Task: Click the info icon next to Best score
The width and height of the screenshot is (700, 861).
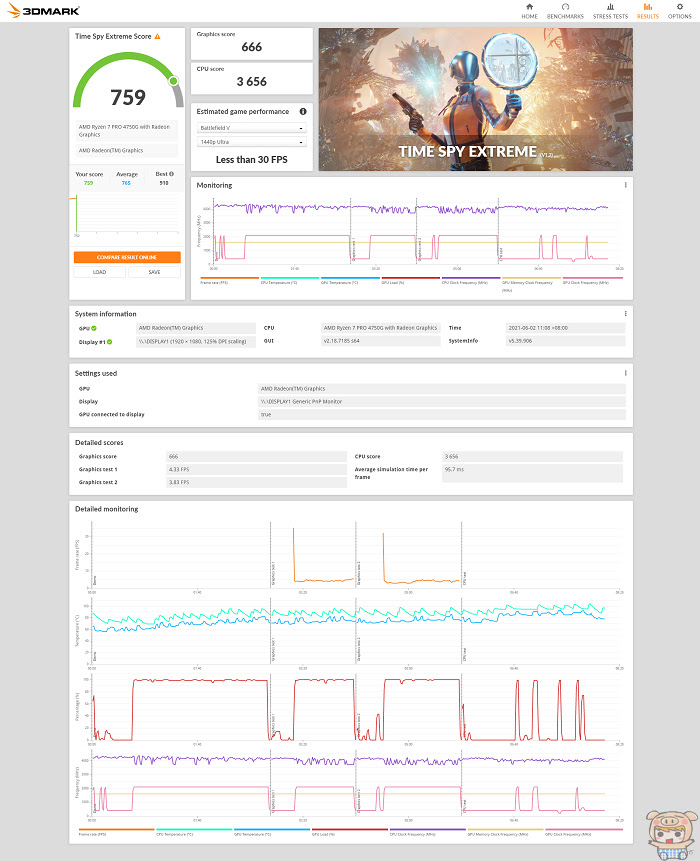Action: 171,174
